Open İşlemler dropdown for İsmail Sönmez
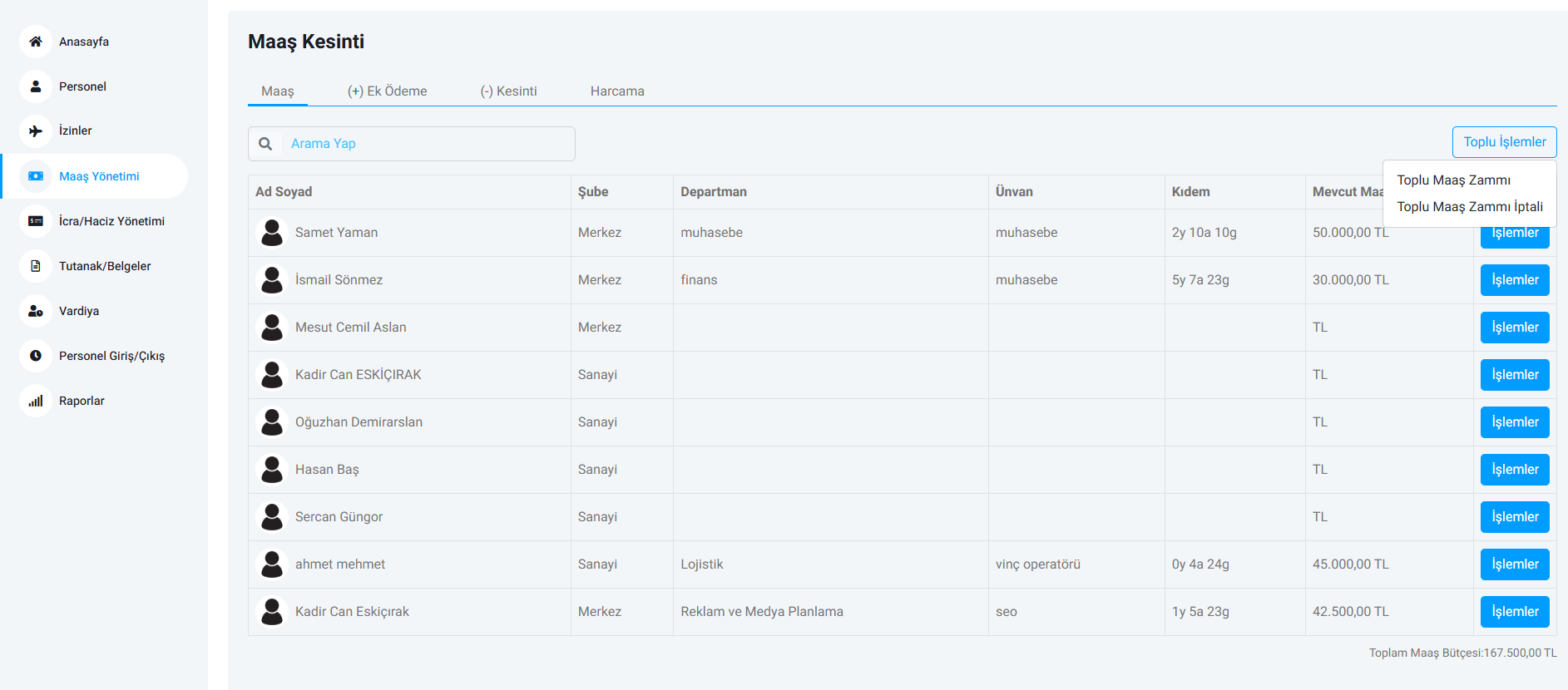 1514,280
